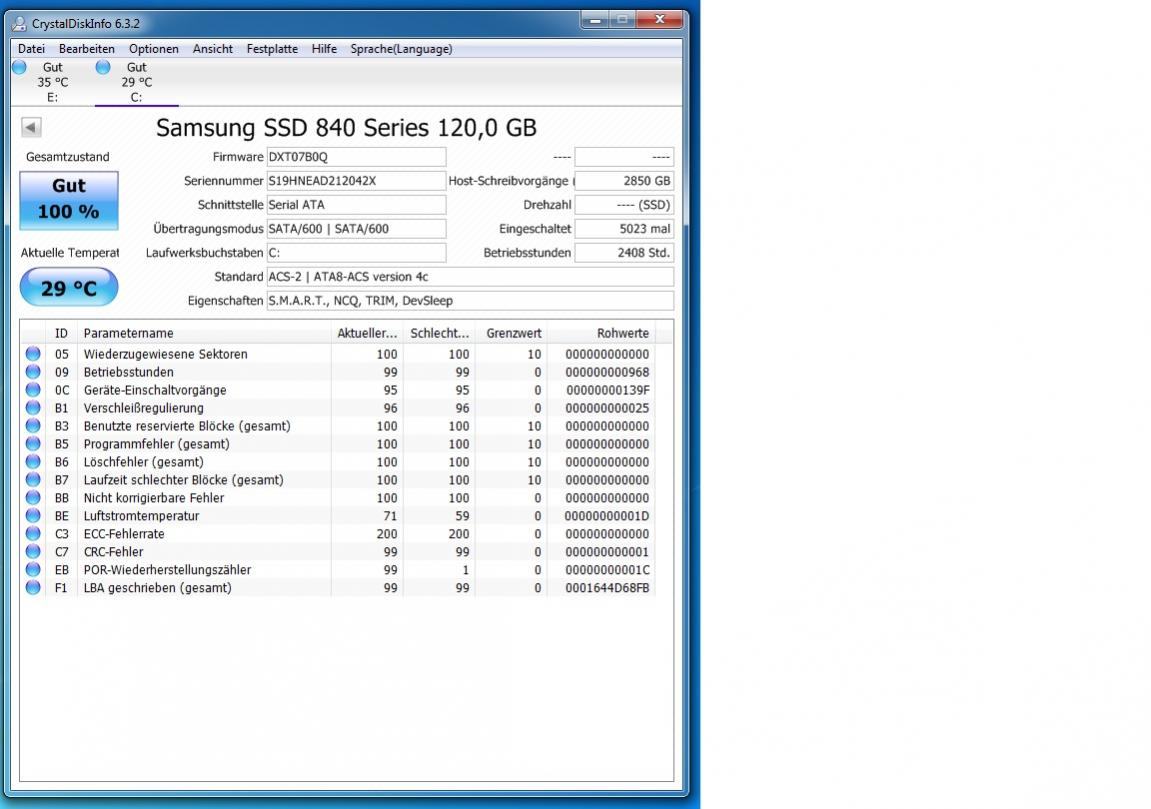Open the Hilfe menu
The image size is (1151, 809).
click(324, 49)
